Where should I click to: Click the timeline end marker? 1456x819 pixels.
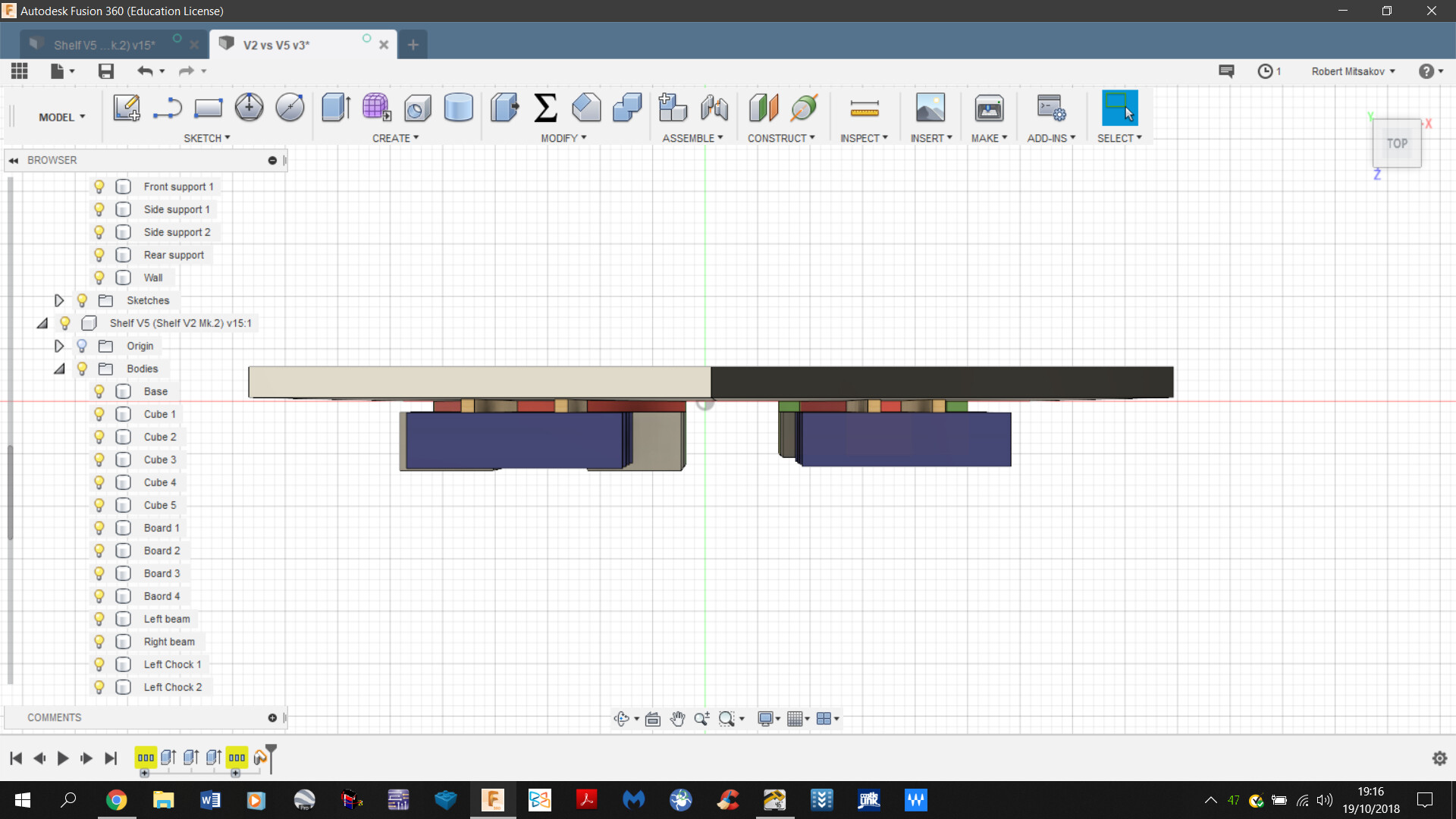tap(271, 758)
